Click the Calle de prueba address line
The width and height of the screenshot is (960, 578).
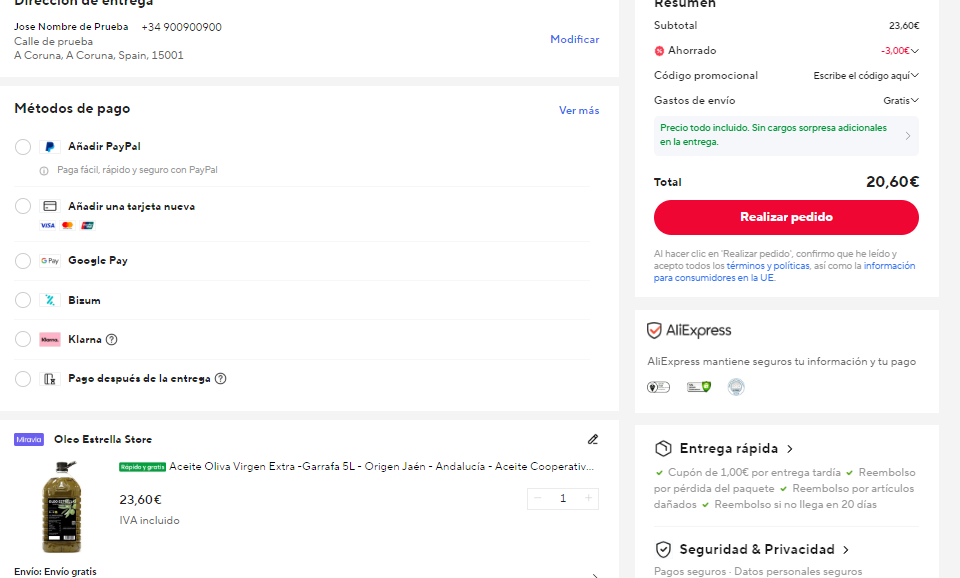pos(53,41)
